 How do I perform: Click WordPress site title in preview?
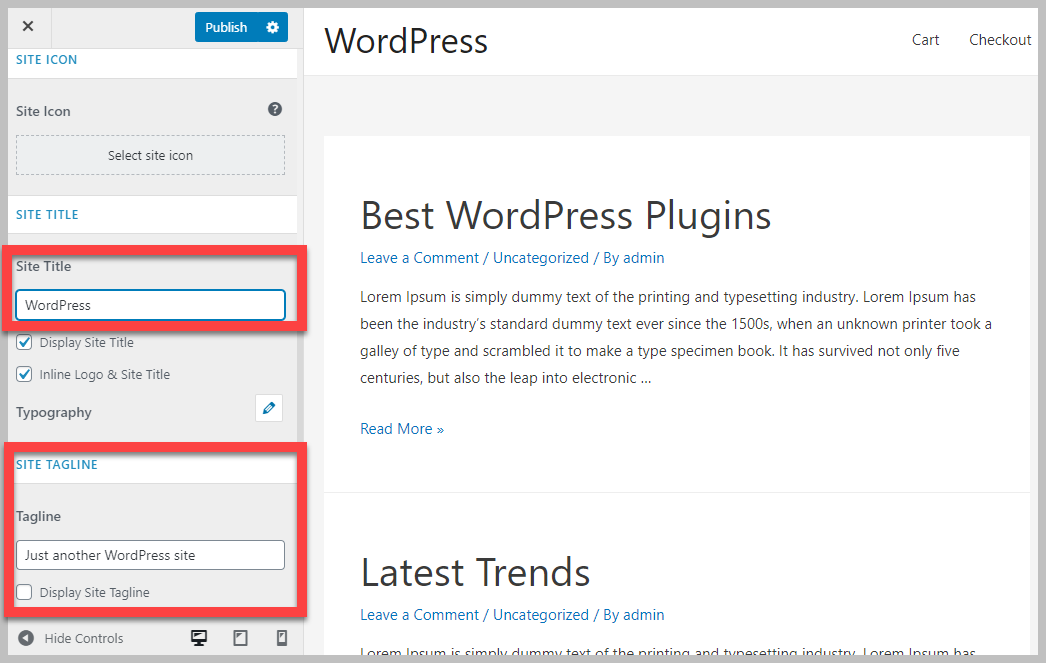[406, 41]
